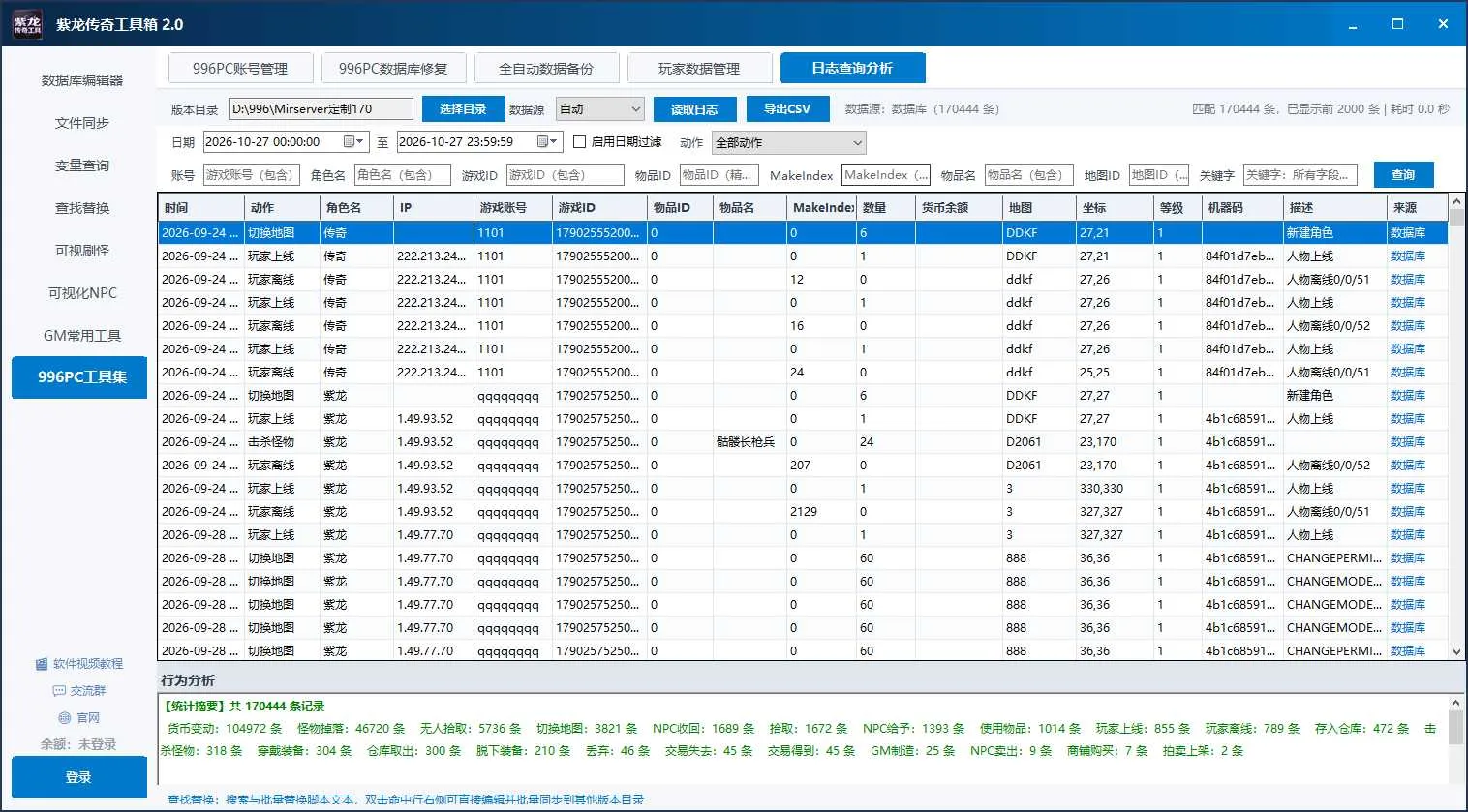Open the start date calendar picker icon
The image size is (1468, 812).
(x=351, y=141)
